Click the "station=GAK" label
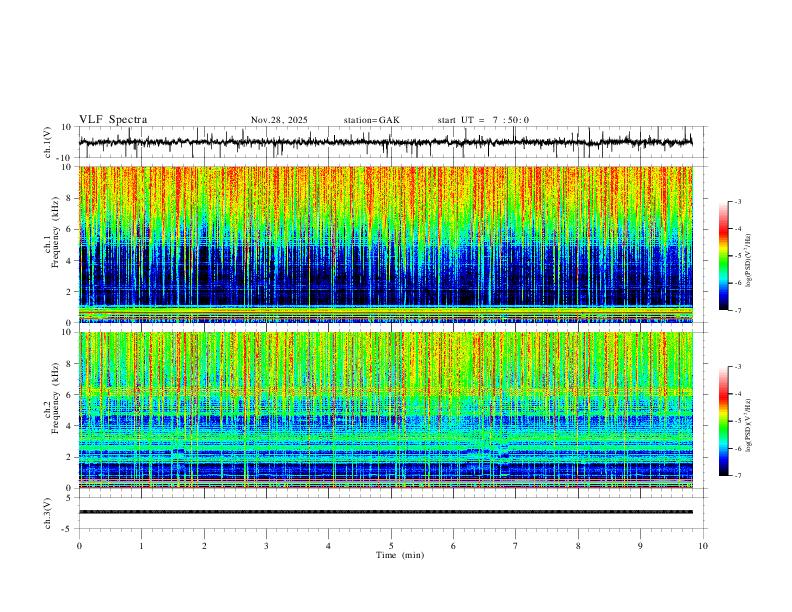This screenshot has height=612, width=792. pos(371,120)
